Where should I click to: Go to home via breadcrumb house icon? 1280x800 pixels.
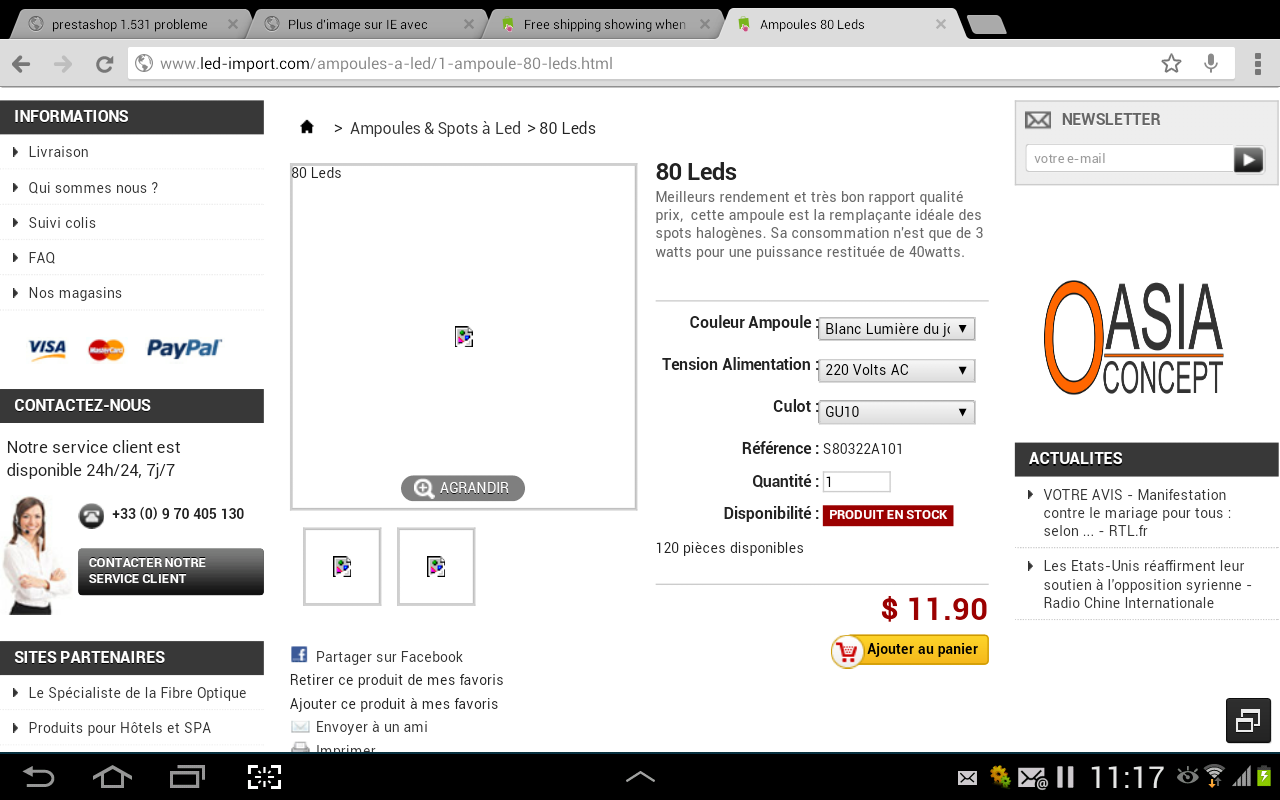point(307,127)
